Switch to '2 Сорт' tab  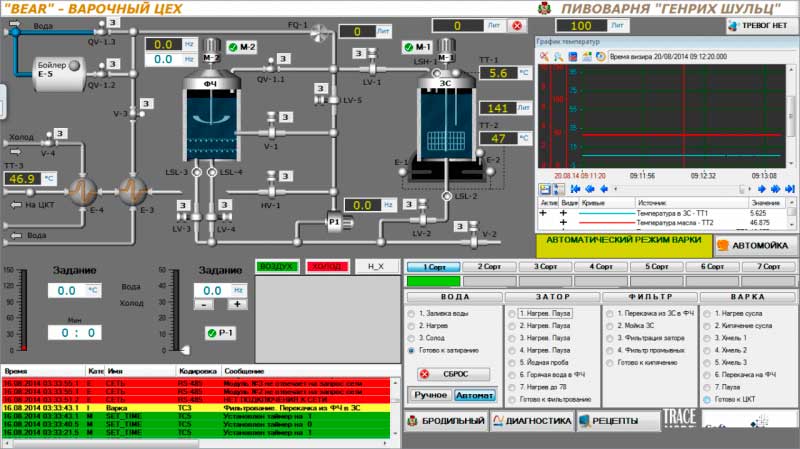(489, 266)
